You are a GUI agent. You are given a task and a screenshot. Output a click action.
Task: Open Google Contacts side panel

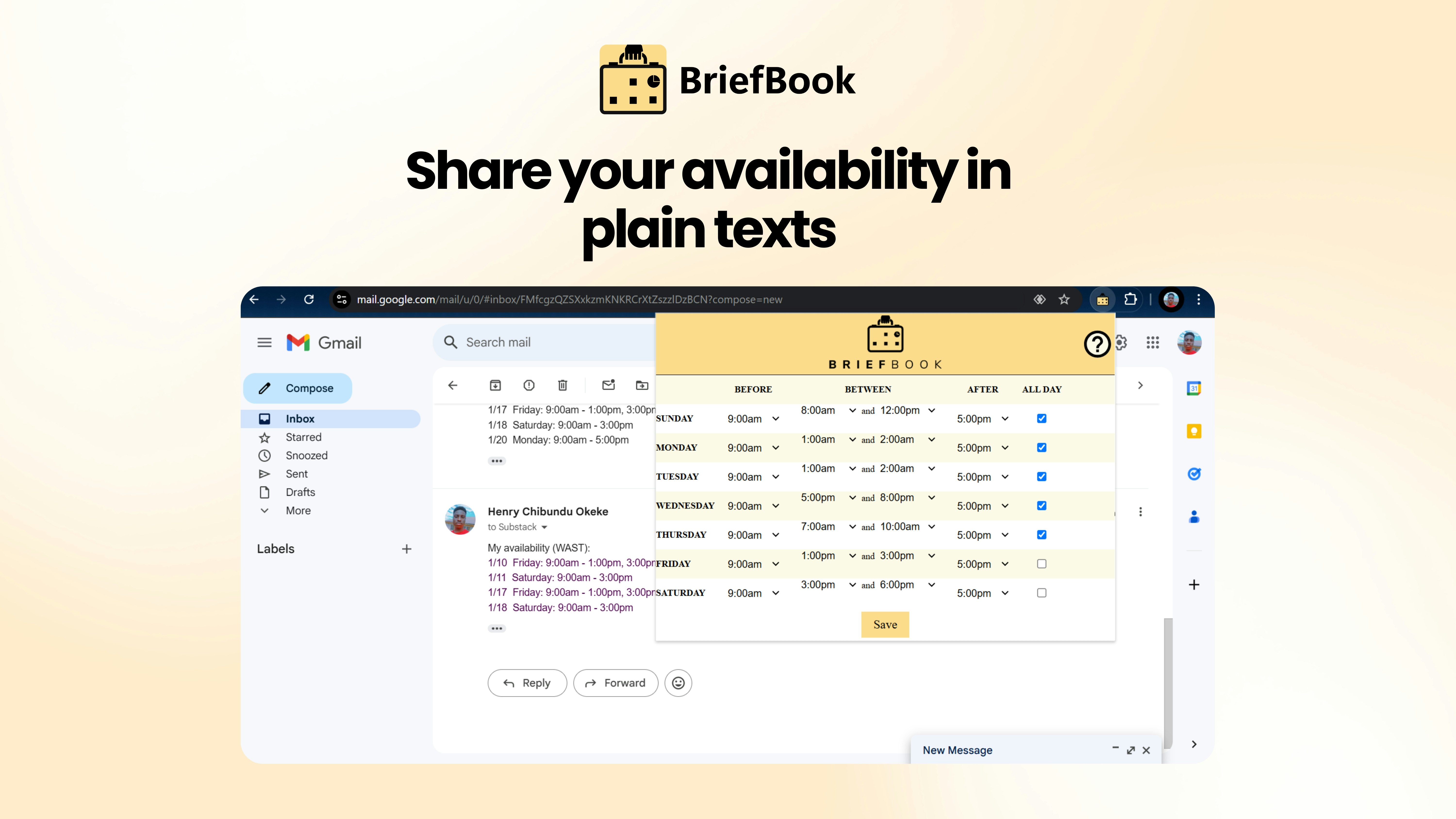coord(1194,517)
